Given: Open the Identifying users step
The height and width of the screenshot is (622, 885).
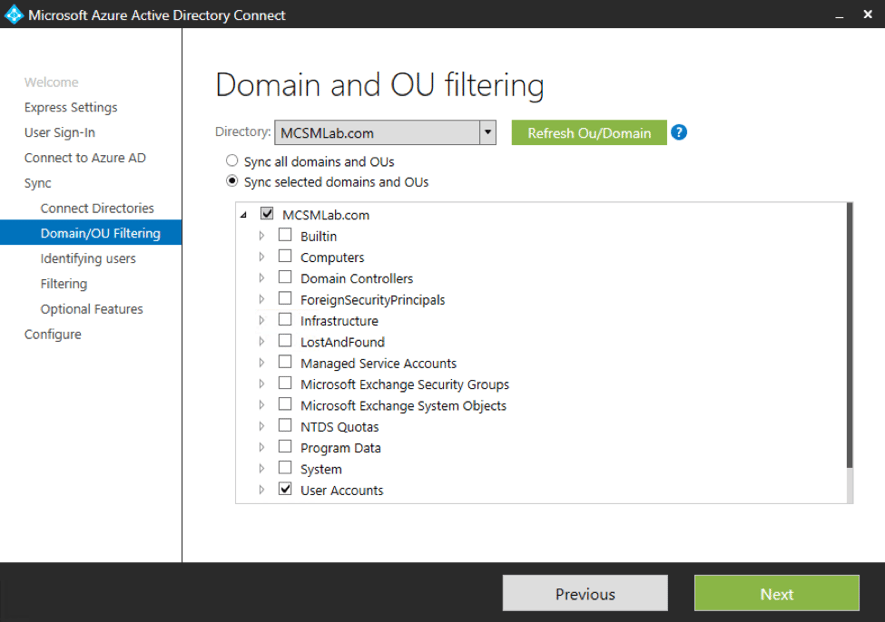Looking at the screenshot, I should [88, 259].
